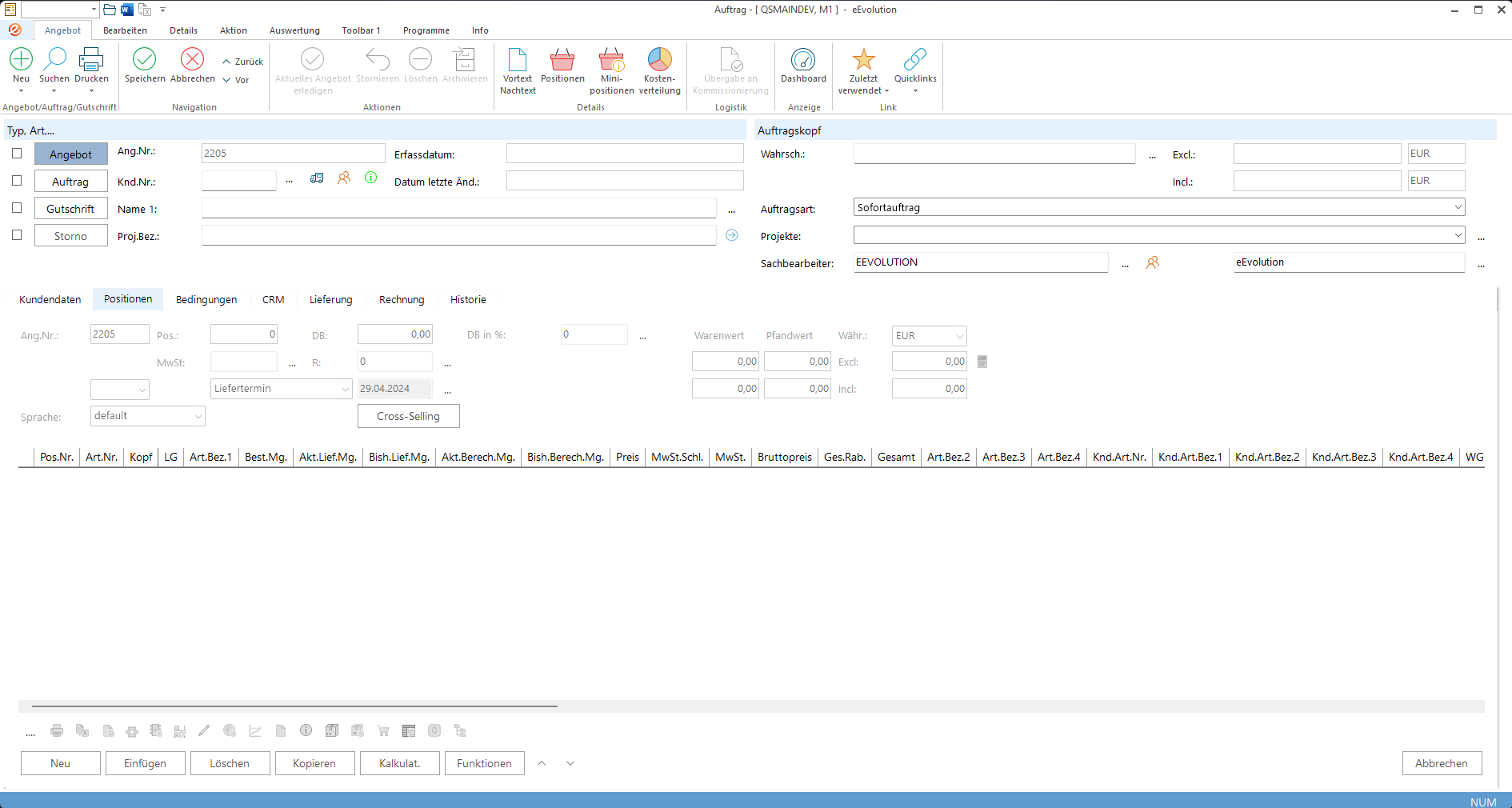Click the contact persons icon beside Knd.Nr.

click(344, 178)
